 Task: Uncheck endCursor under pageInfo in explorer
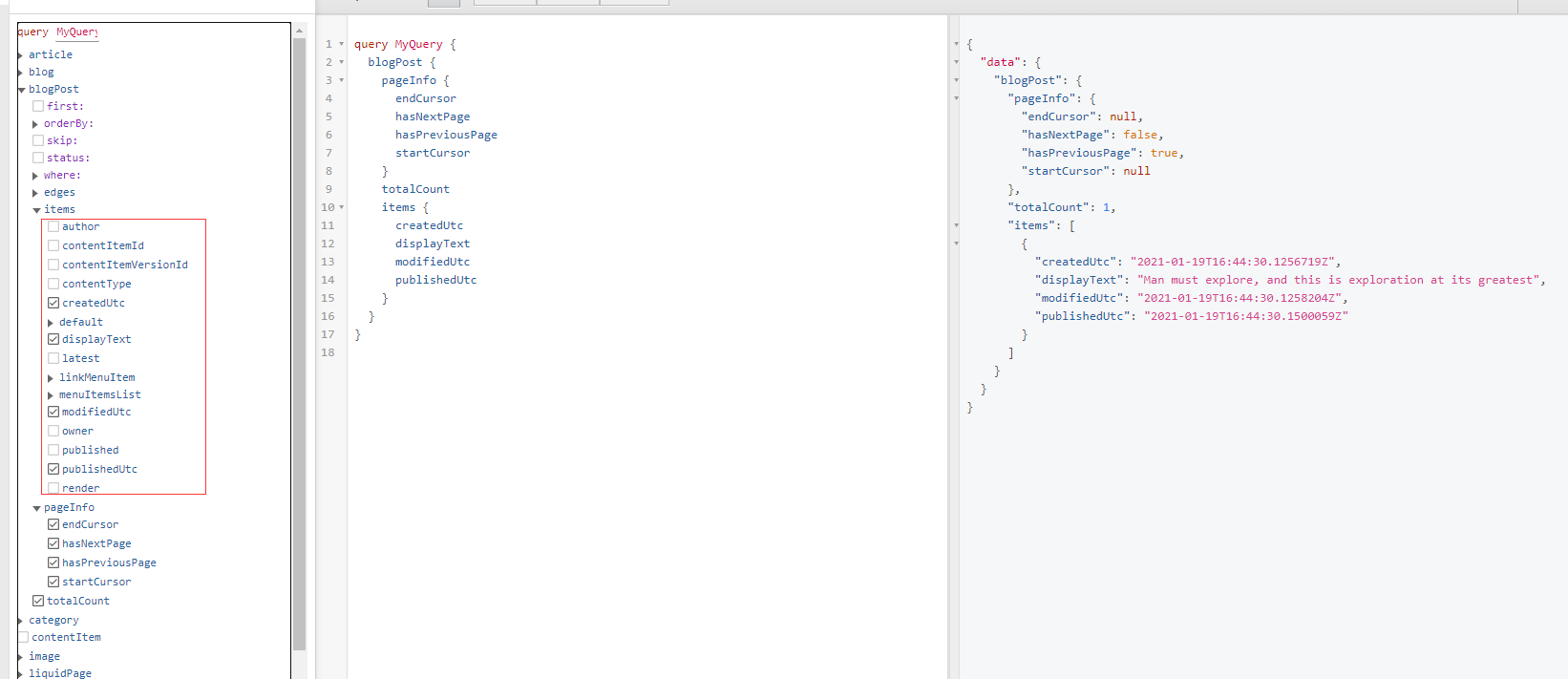click(53, 524)
